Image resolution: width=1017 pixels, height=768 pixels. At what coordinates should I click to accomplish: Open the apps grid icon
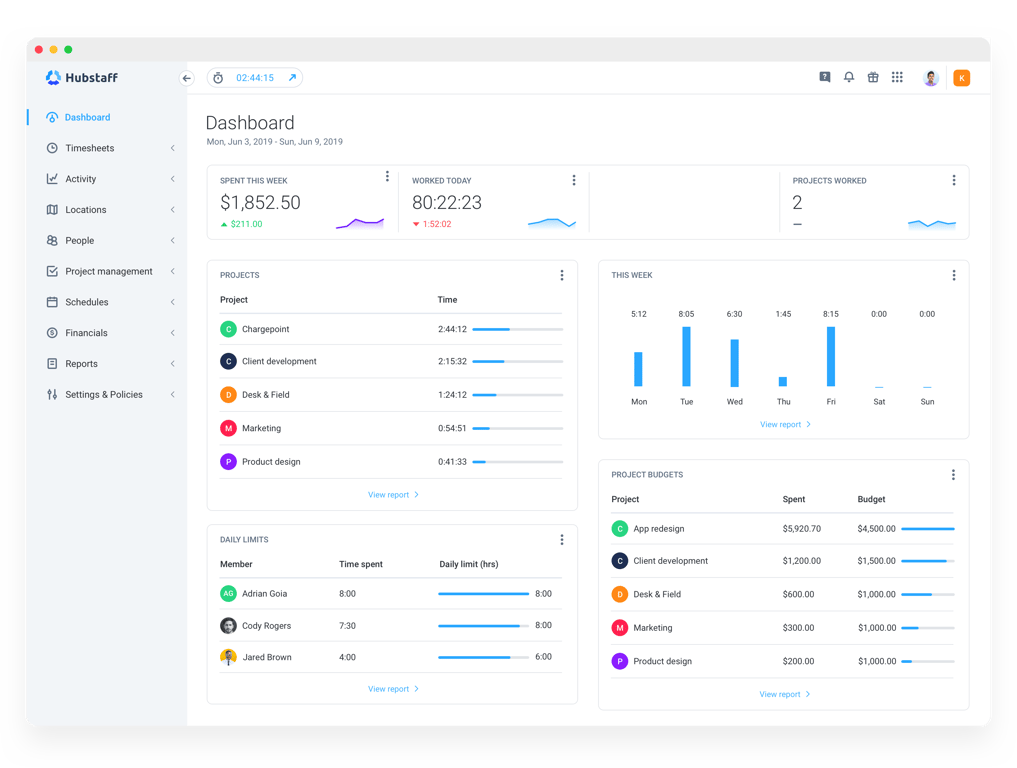tap(897, 77)
